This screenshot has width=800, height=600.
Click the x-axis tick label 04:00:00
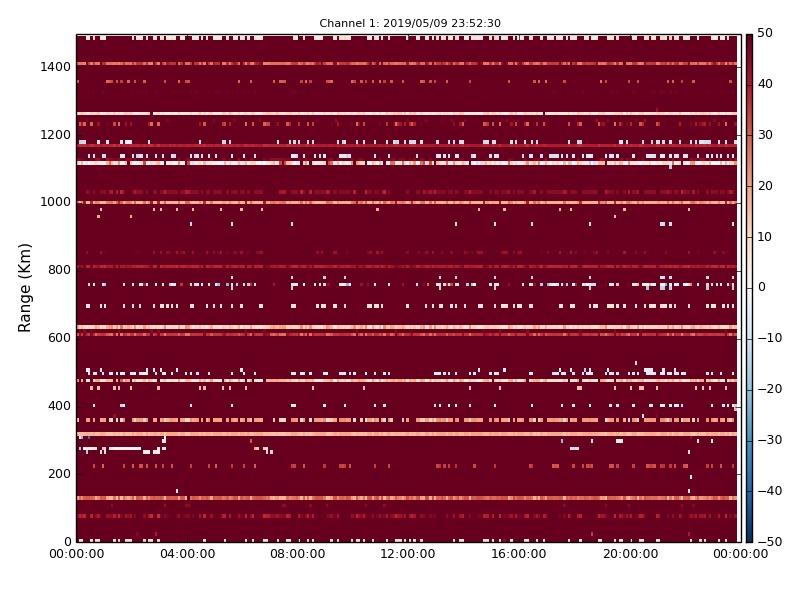click(187, 554)
